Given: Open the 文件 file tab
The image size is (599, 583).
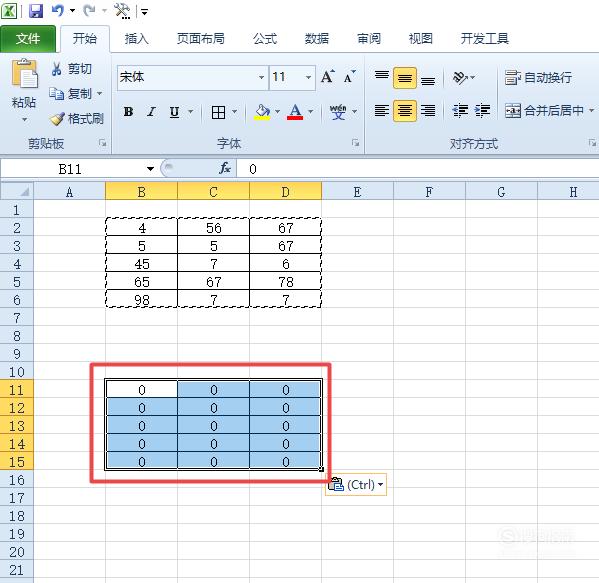Looking at the screenshot, I should 28,39.
